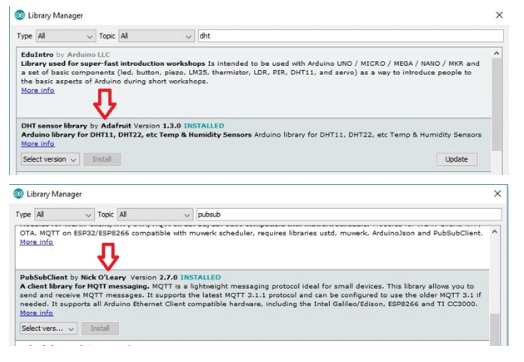The image size is (524, 362).
Task: Click the scroll up arrow in the pubsub results list
Action: tap(494, 232)
